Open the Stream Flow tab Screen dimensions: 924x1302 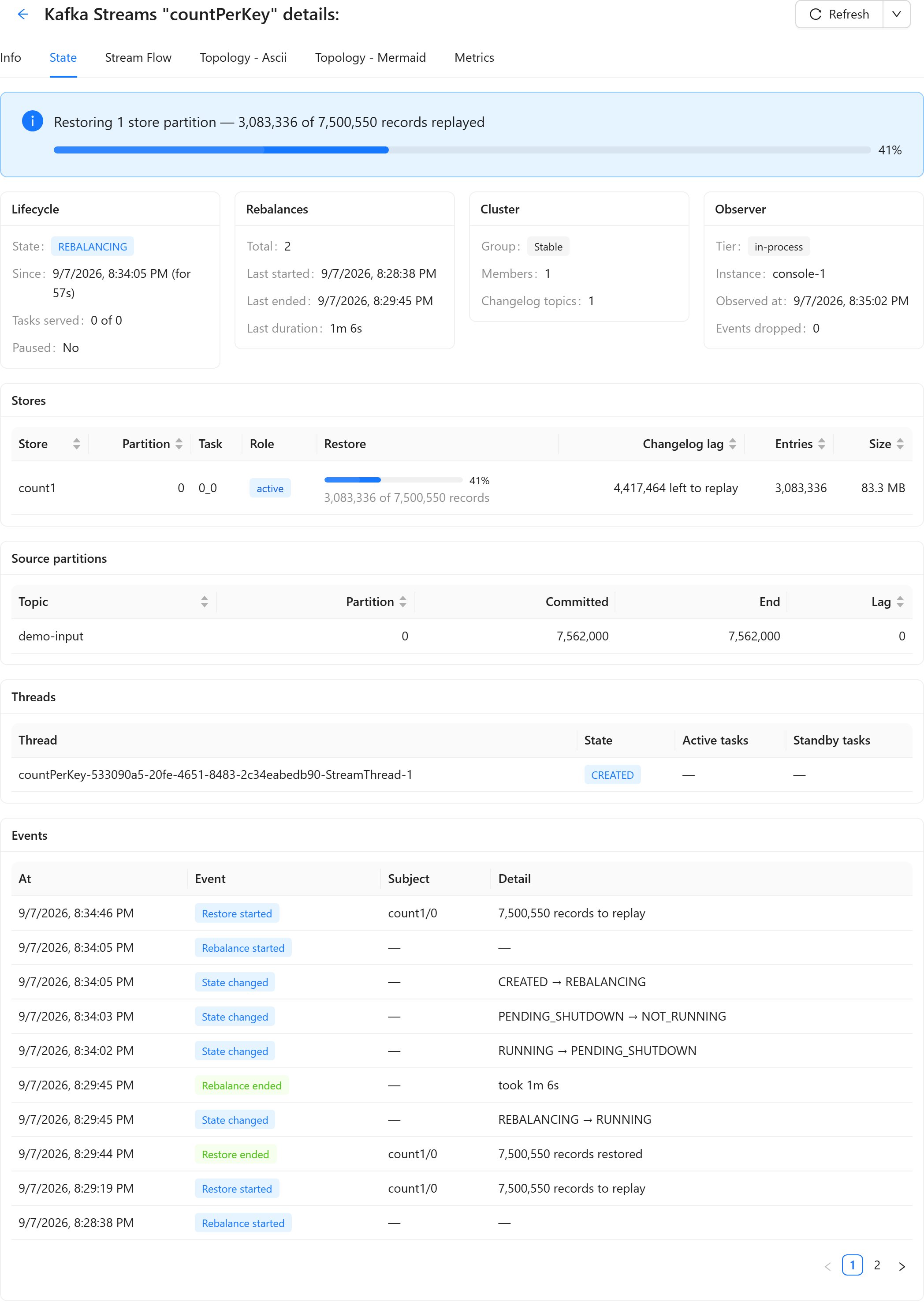coord(138,57)
